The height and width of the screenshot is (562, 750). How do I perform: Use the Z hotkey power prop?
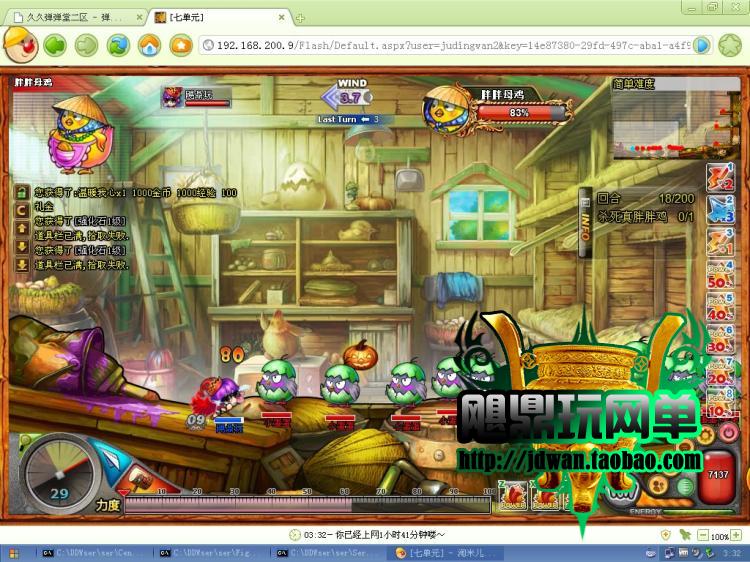(513, 496)
